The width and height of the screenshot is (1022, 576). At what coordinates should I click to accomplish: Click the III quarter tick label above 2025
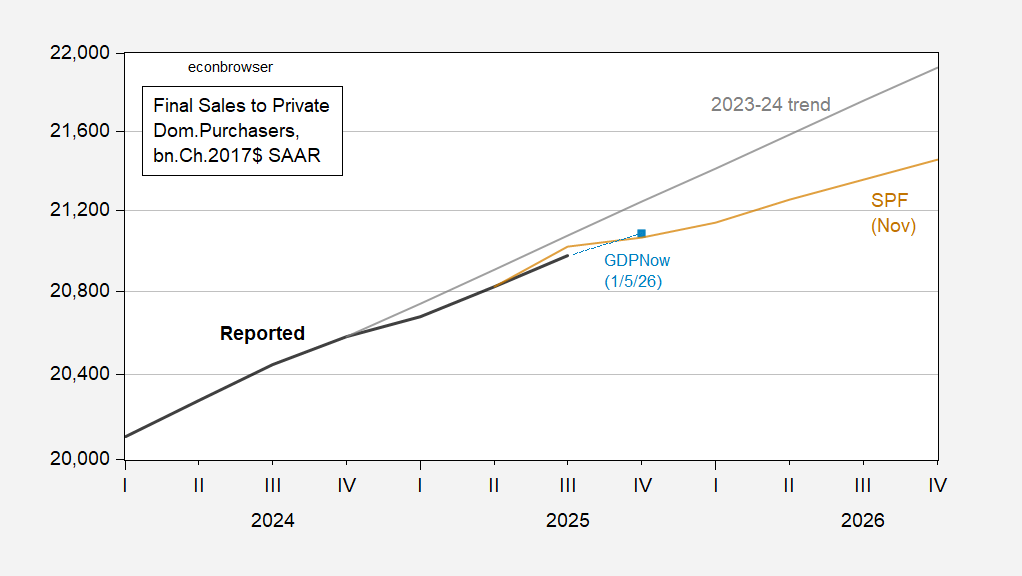567,486
